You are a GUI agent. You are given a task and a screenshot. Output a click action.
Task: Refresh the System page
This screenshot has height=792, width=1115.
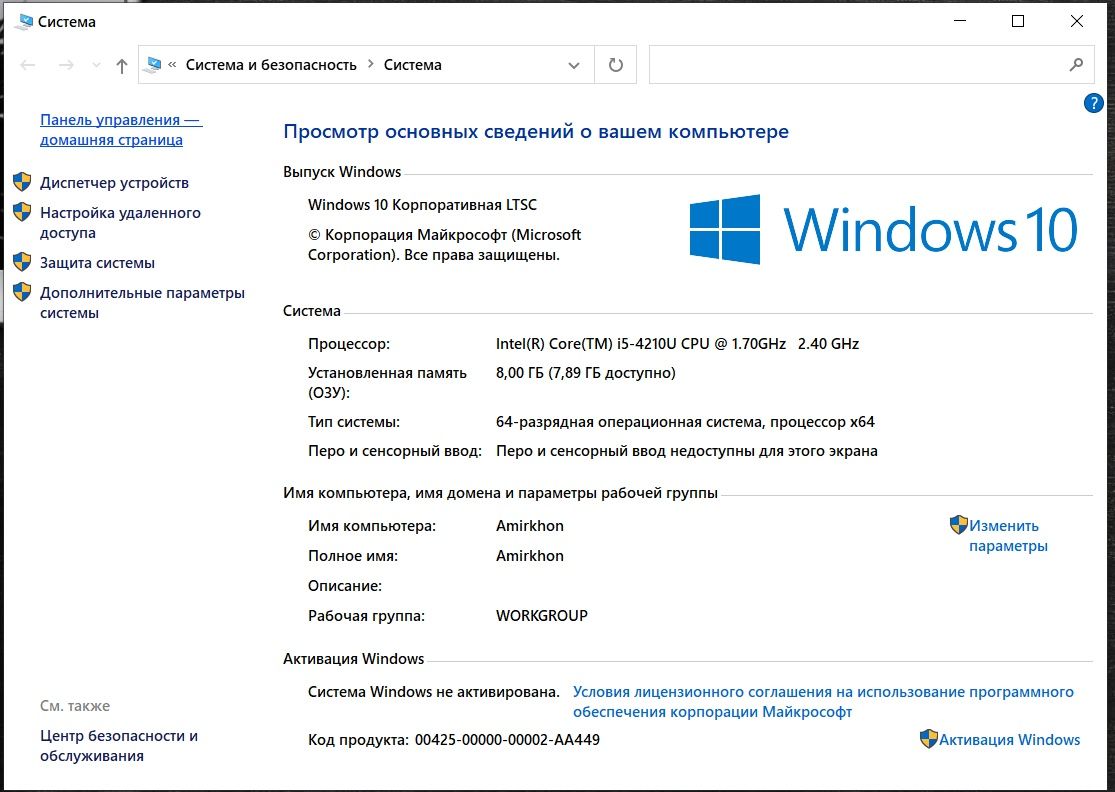615,65
